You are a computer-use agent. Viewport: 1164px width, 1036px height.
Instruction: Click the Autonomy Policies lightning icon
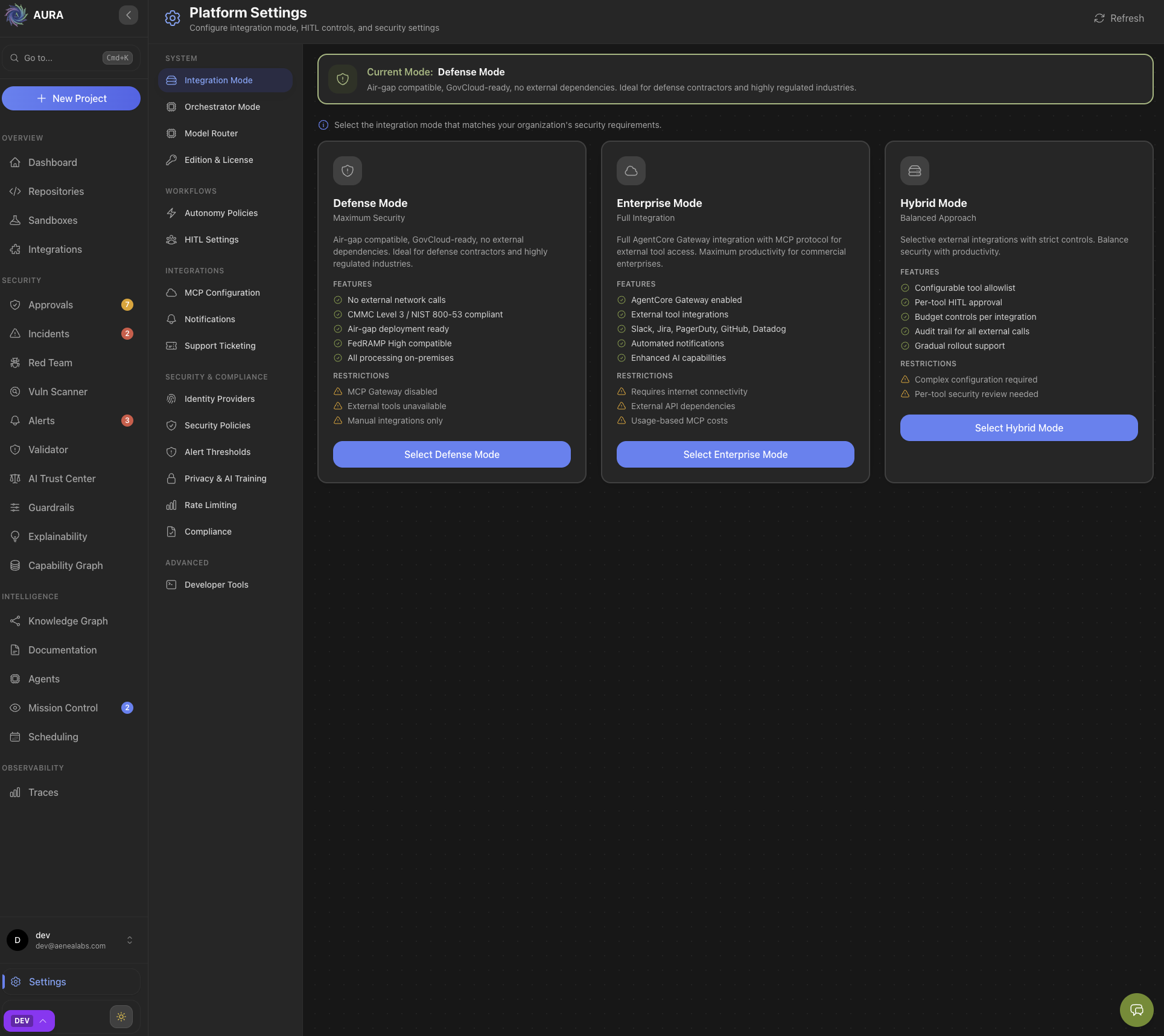click(171, 213)
